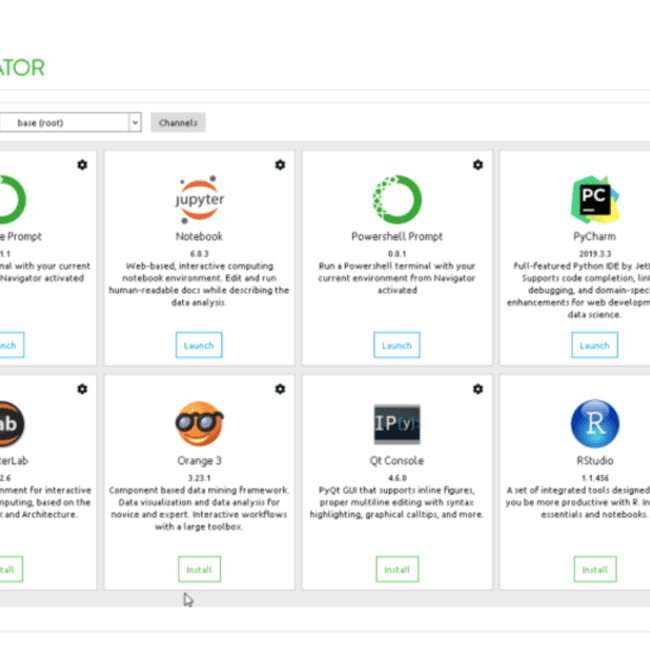Click the RStudio description text
650x650 pixels.
(x=578, y=502)
